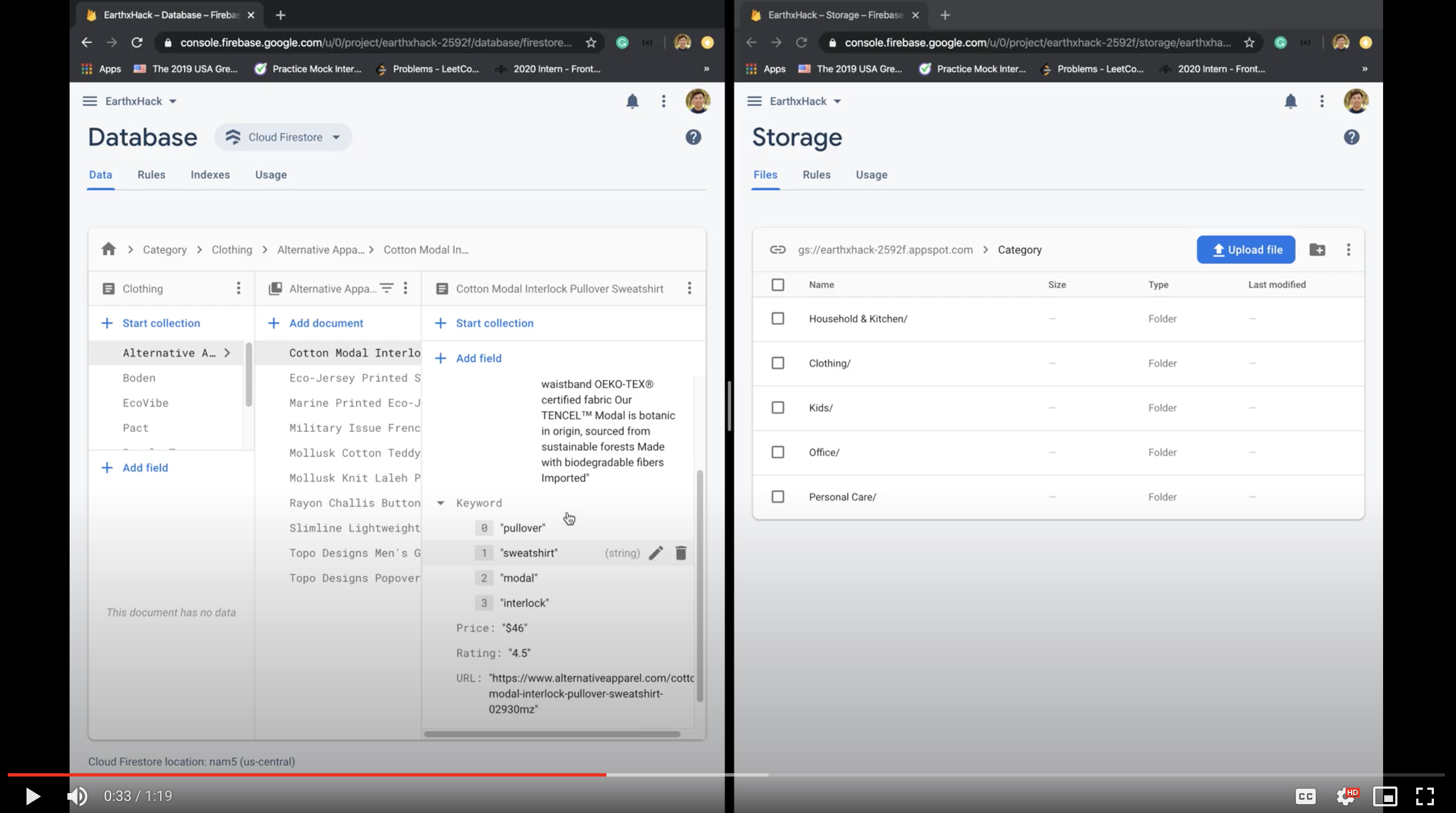Open filter icon in Alternative Apparel column
Screen dimensions: 1456x813
[x=387, y=288]
